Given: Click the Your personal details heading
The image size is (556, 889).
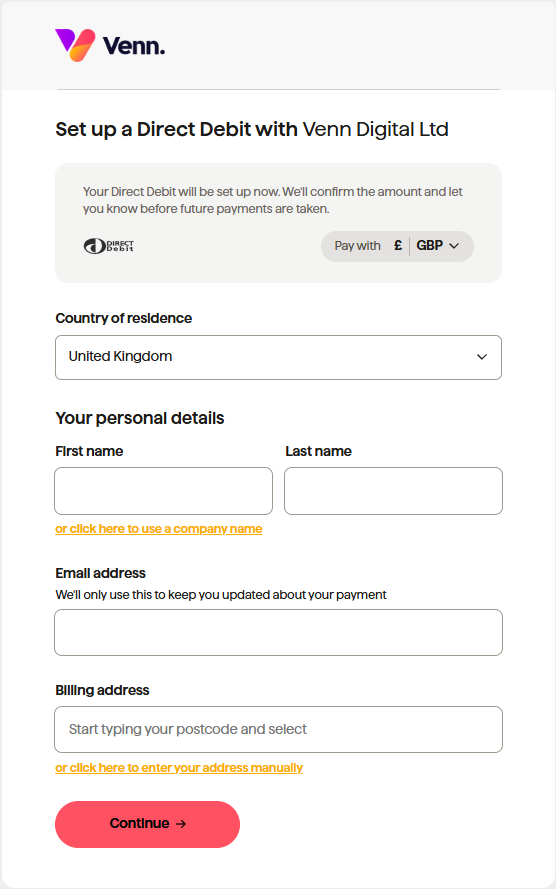Looking at the screenshot, I should click(x=140, y=418).
